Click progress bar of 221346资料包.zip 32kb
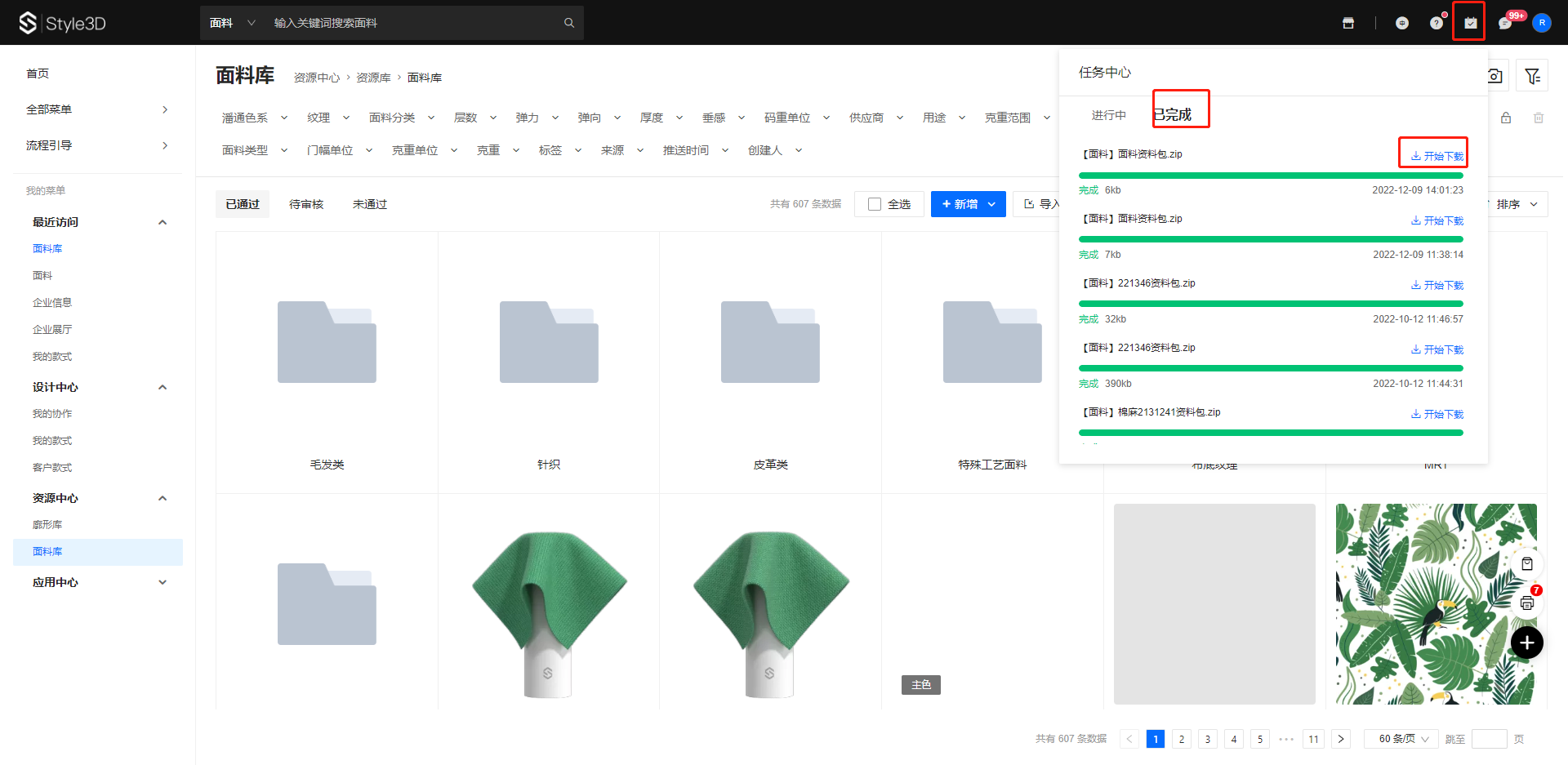Viewport: 1568px width, 765px height. 1271,304
